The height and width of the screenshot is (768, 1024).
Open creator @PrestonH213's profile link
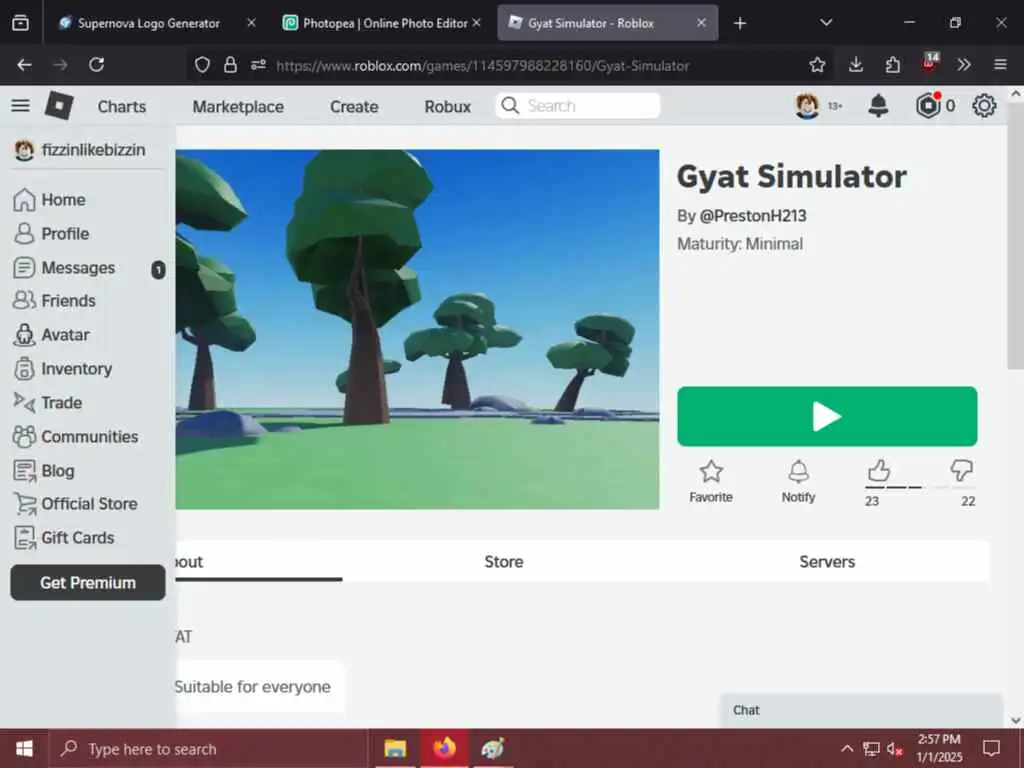(x=753, y=216)
